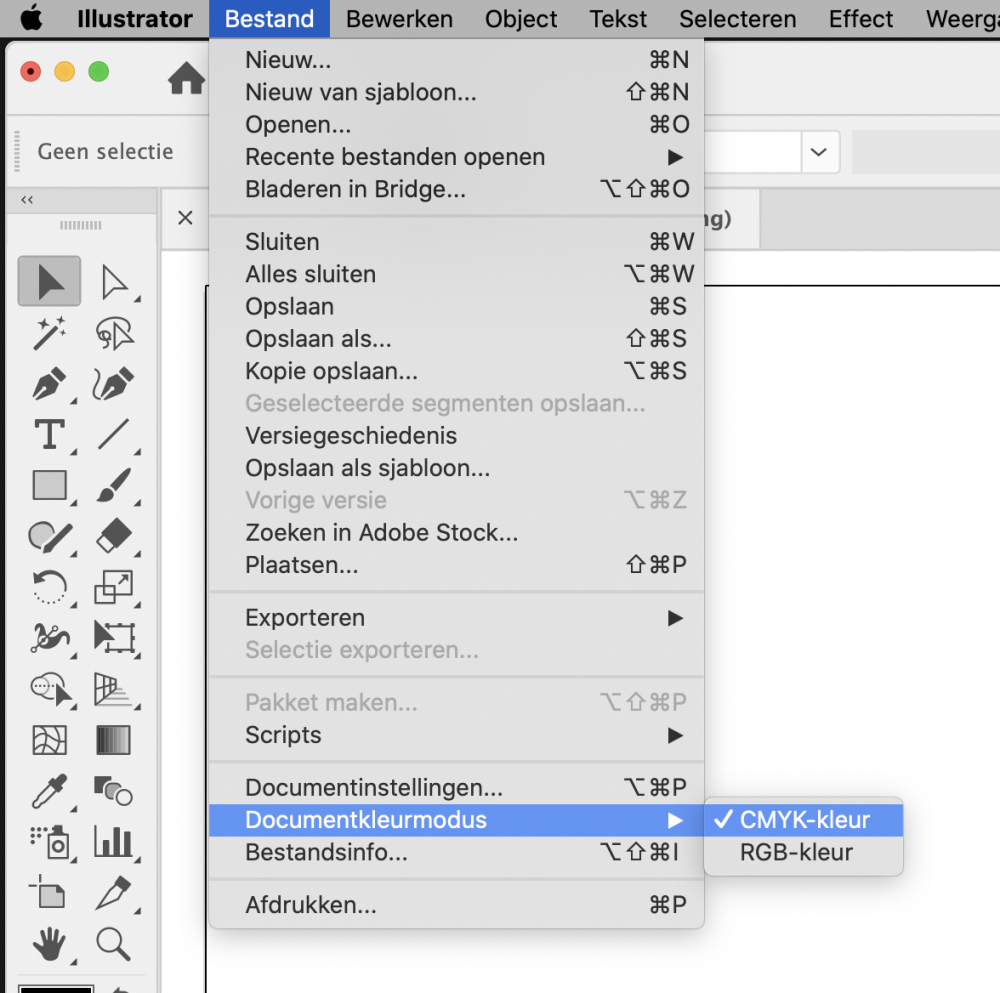Select CMYK-kleur color mode

click(x=804, y=820)
